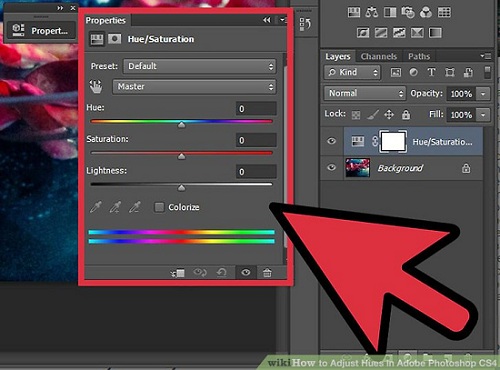Viewport: 500px width, 370px height.
Task: Click the Hue/Saturation adjustment icon in Properties
Action: tap(97, 39)
